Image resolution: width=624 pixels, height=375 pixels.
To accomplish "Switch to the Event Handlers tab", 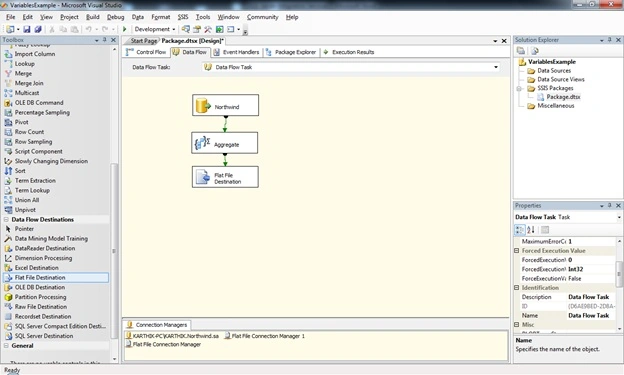I will point(236,52).
